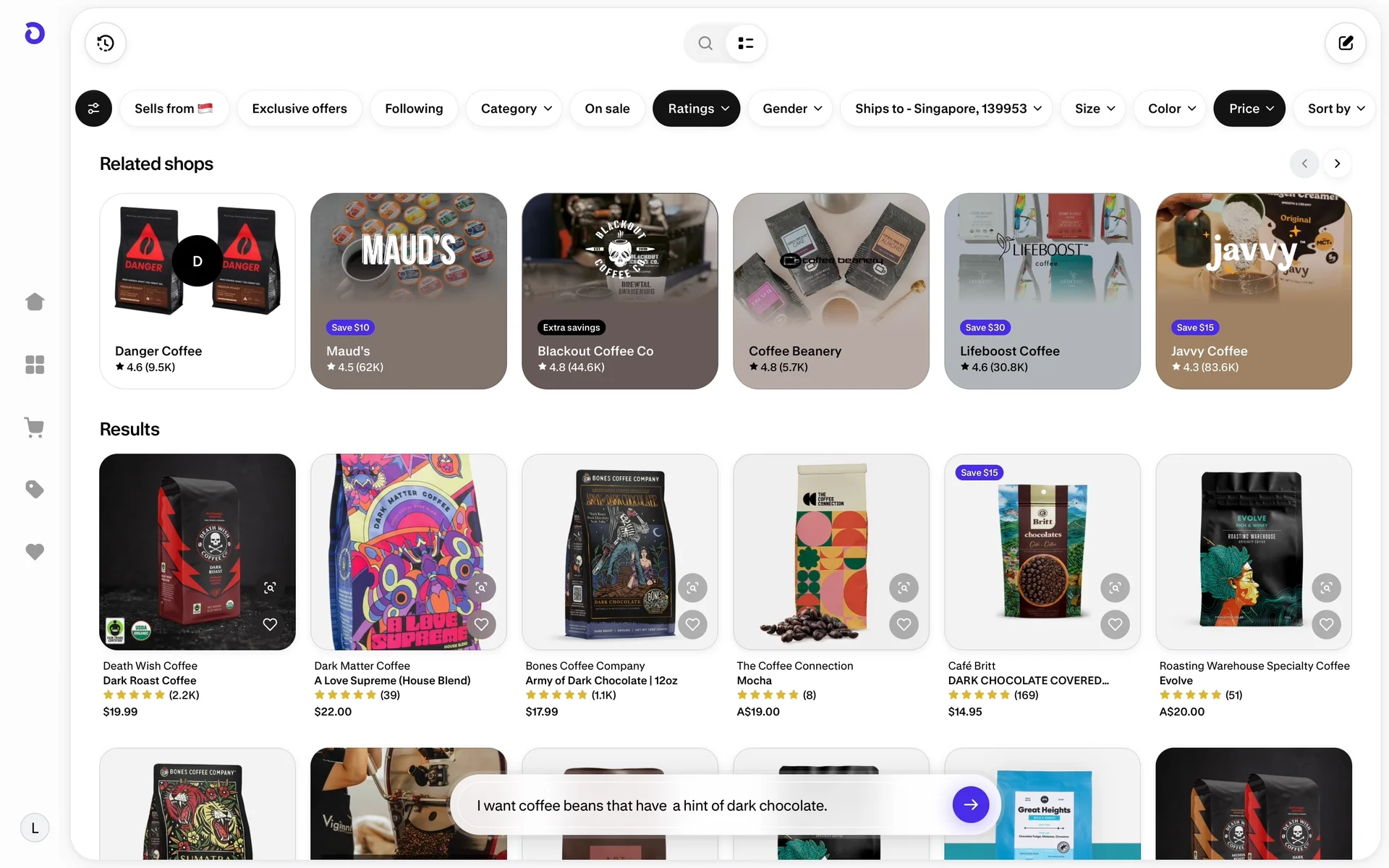The width and height of the screenshot is (1389, 868).
Task: Click the compose new chat icon
Action: click(1345, 43)
